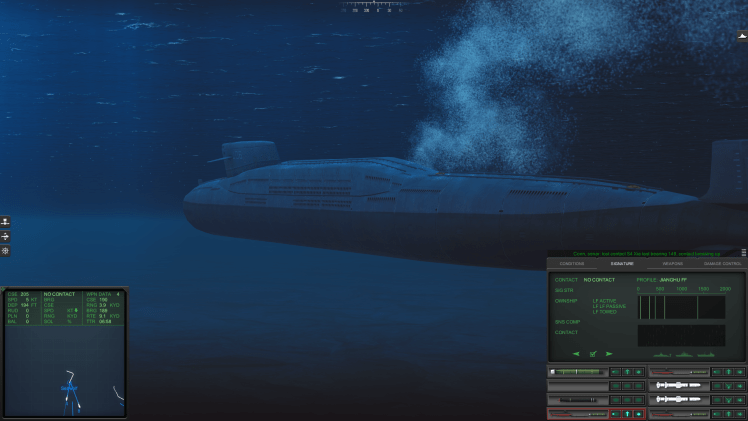
Task: Click previous contact left arrow
Action: point(576,353)
